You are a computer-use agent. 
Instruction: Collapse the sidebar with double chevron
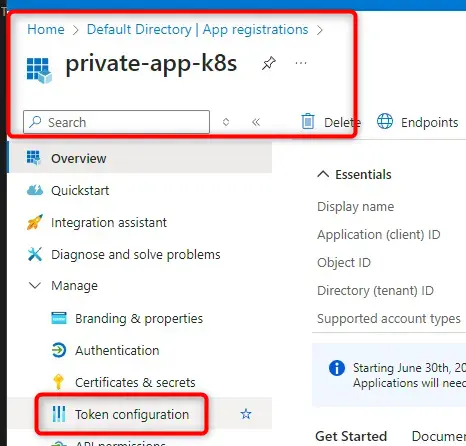(x=256, y=122)
